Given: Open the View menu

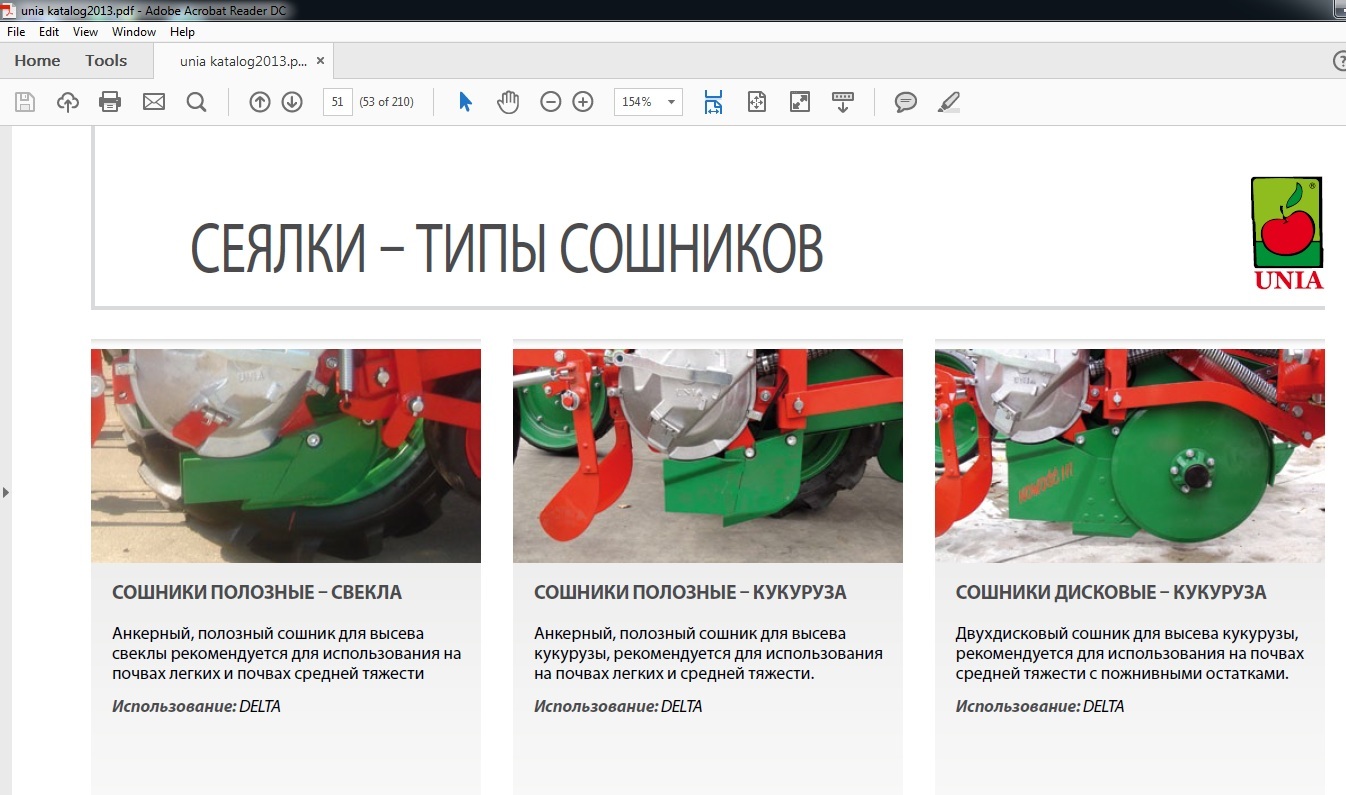Looking at the screenshot, I should 86,32.
